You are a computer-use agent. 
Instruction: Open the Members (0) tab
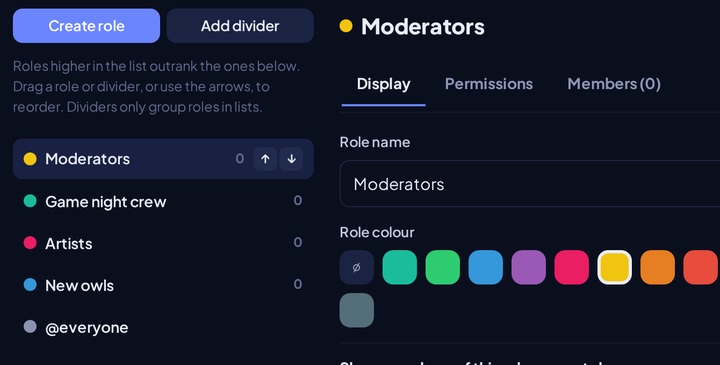(x=614, y=84)
